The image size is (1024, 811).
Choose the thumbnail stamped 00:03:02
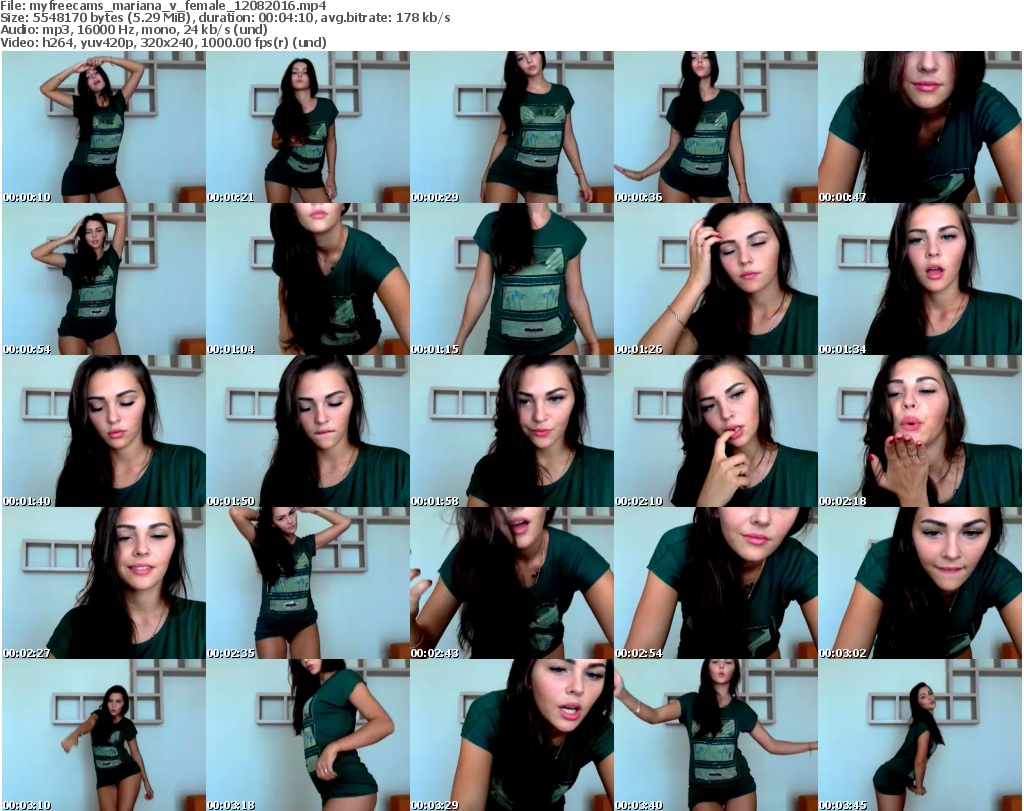920,583
